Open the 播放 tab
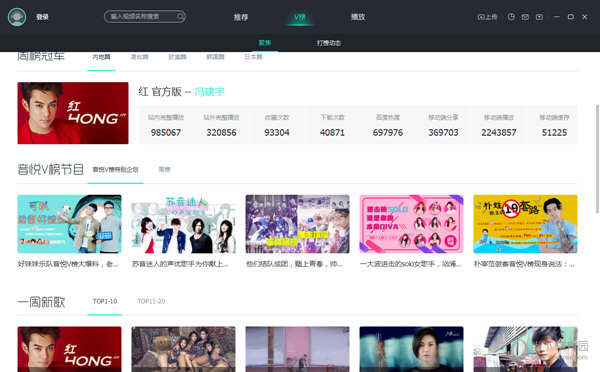Viewport: 600px width, 372px height. (358, 17)
